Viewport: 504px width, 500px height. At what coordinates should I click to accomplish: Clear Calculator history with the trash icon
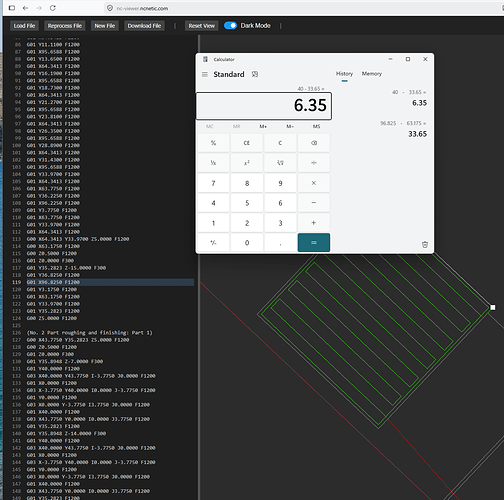(425, 244)
